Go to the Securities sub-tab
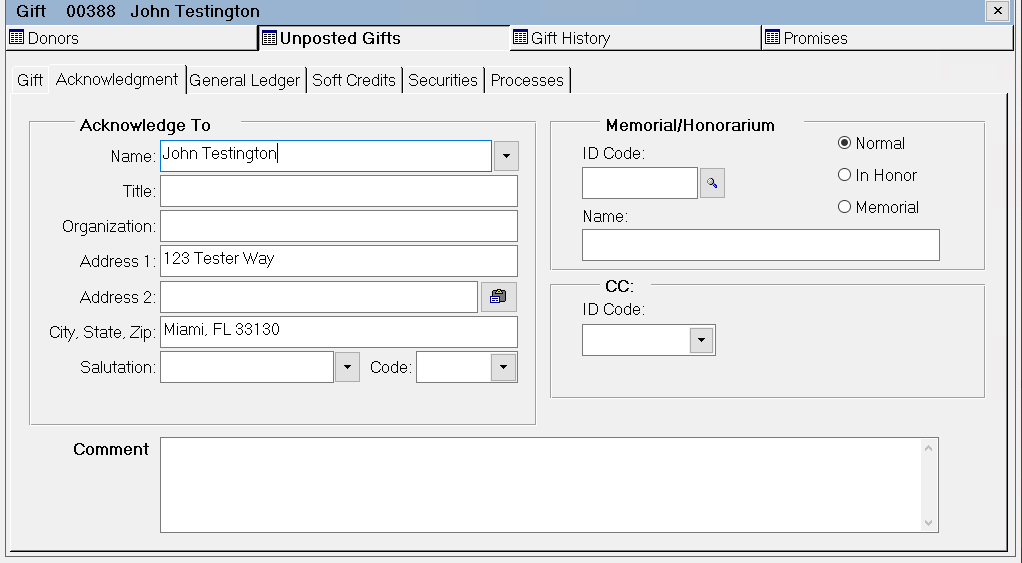 tap(443, 80)
